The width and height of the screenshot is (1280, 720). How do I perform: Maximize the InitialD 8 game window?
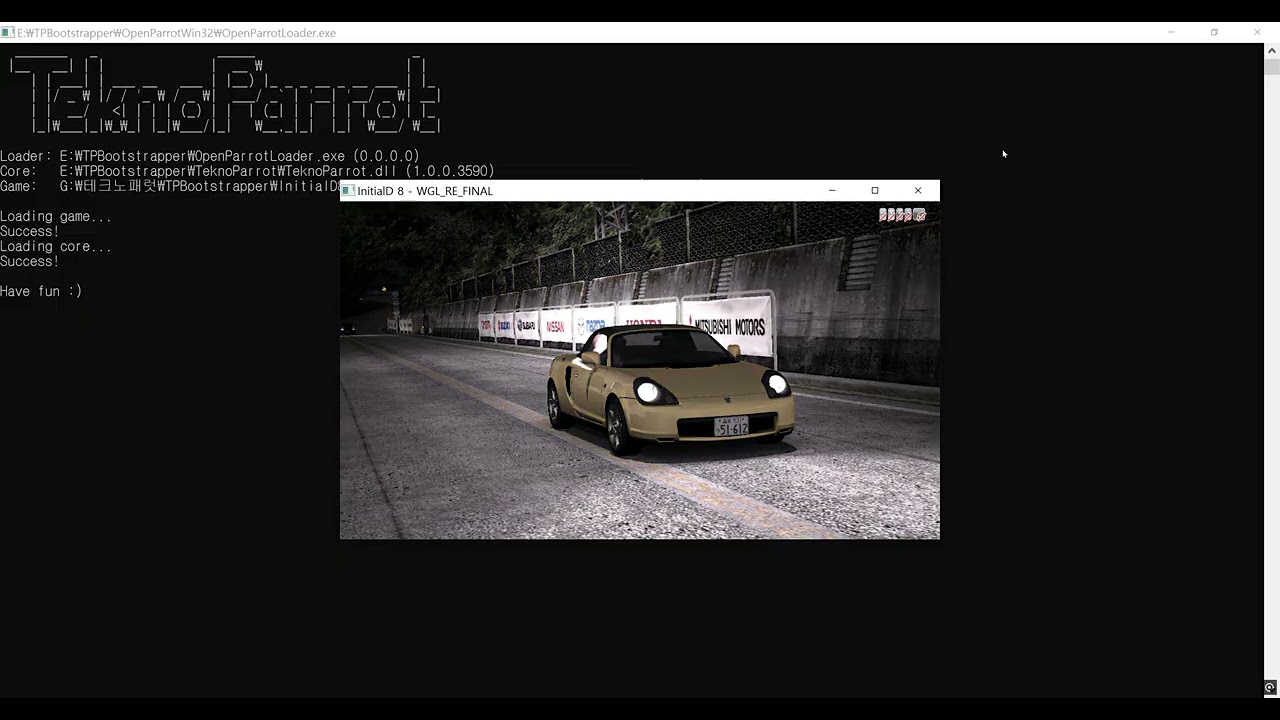(x=875, y=191)
